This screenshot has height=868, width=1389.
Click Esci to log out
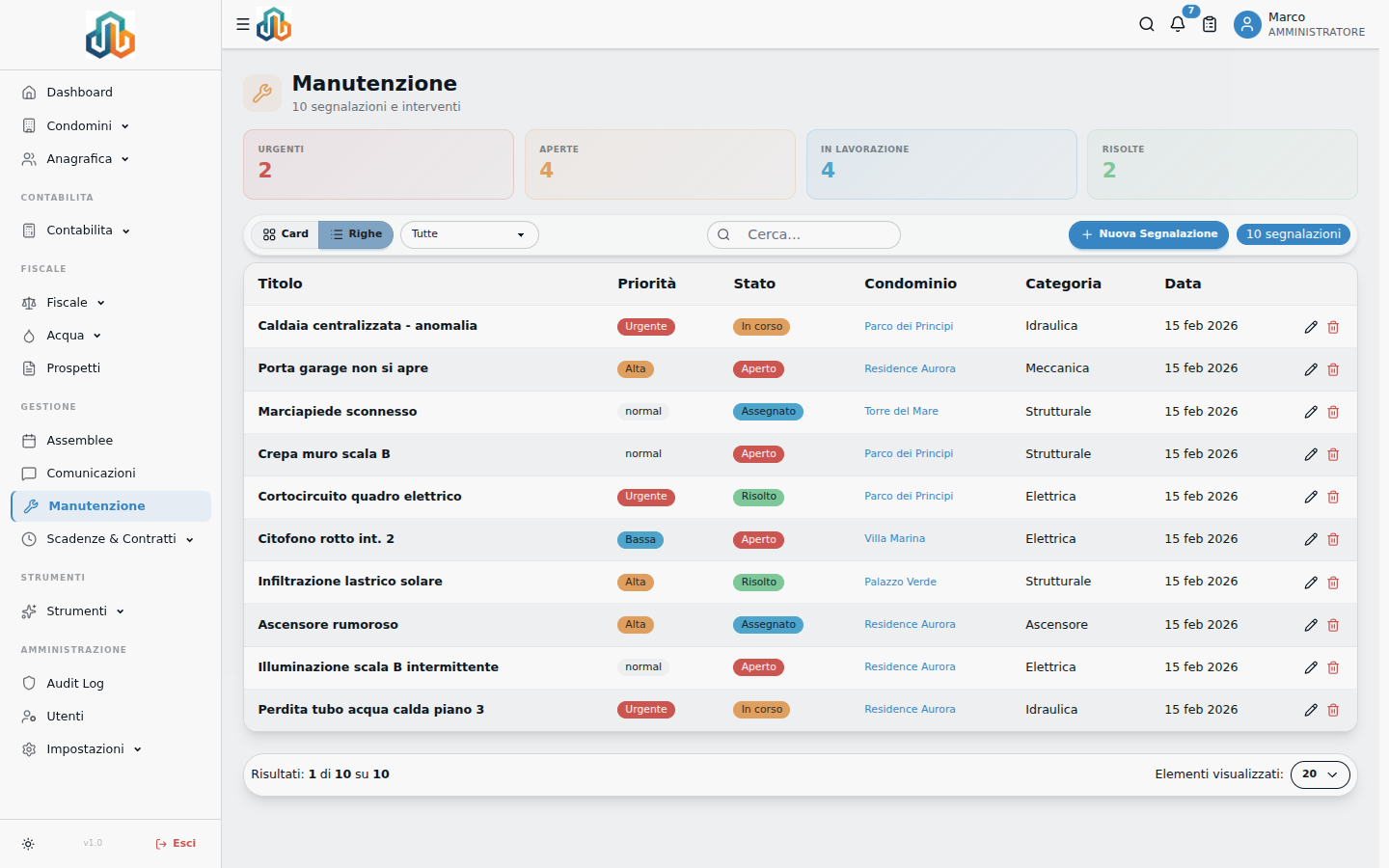pos(176,844)
